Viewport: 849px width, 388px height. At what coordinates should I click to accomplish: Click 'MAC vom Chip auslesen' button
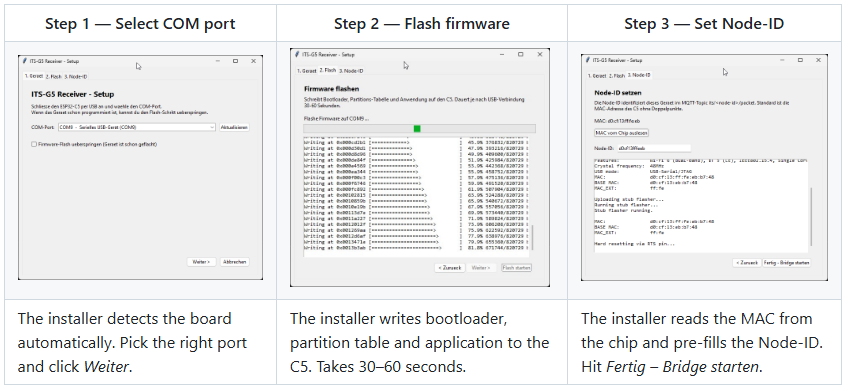tap(621, 133)
